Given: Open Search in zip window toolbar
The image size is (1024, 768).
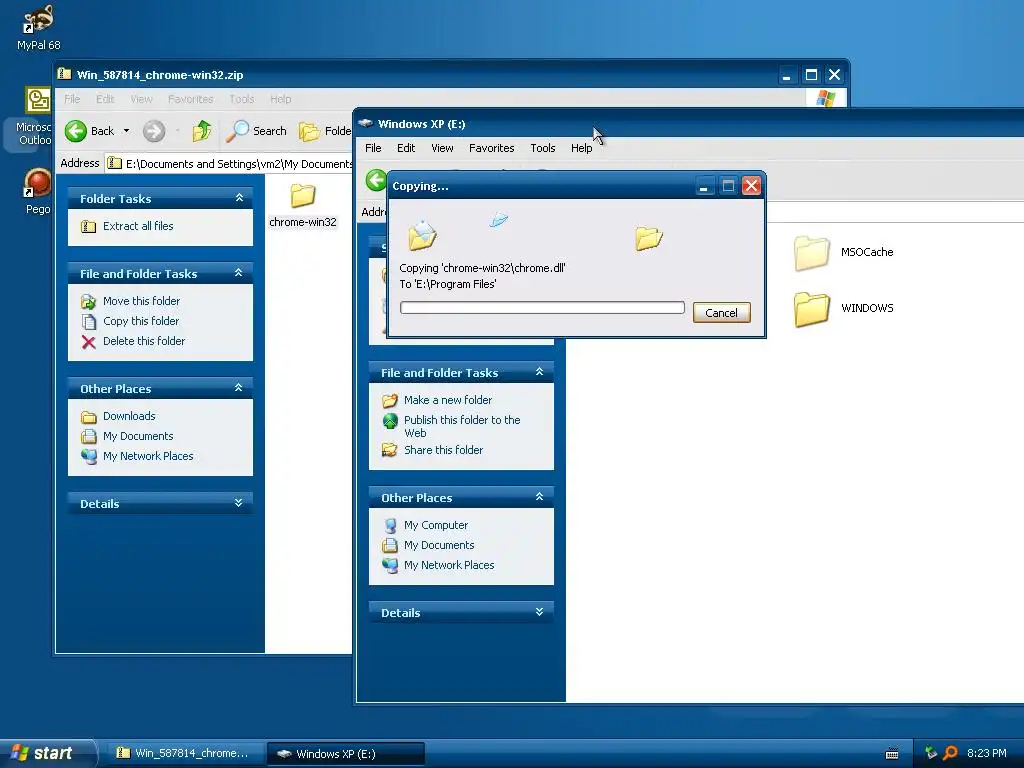Looking at the screenshot, I should point(257,131).
